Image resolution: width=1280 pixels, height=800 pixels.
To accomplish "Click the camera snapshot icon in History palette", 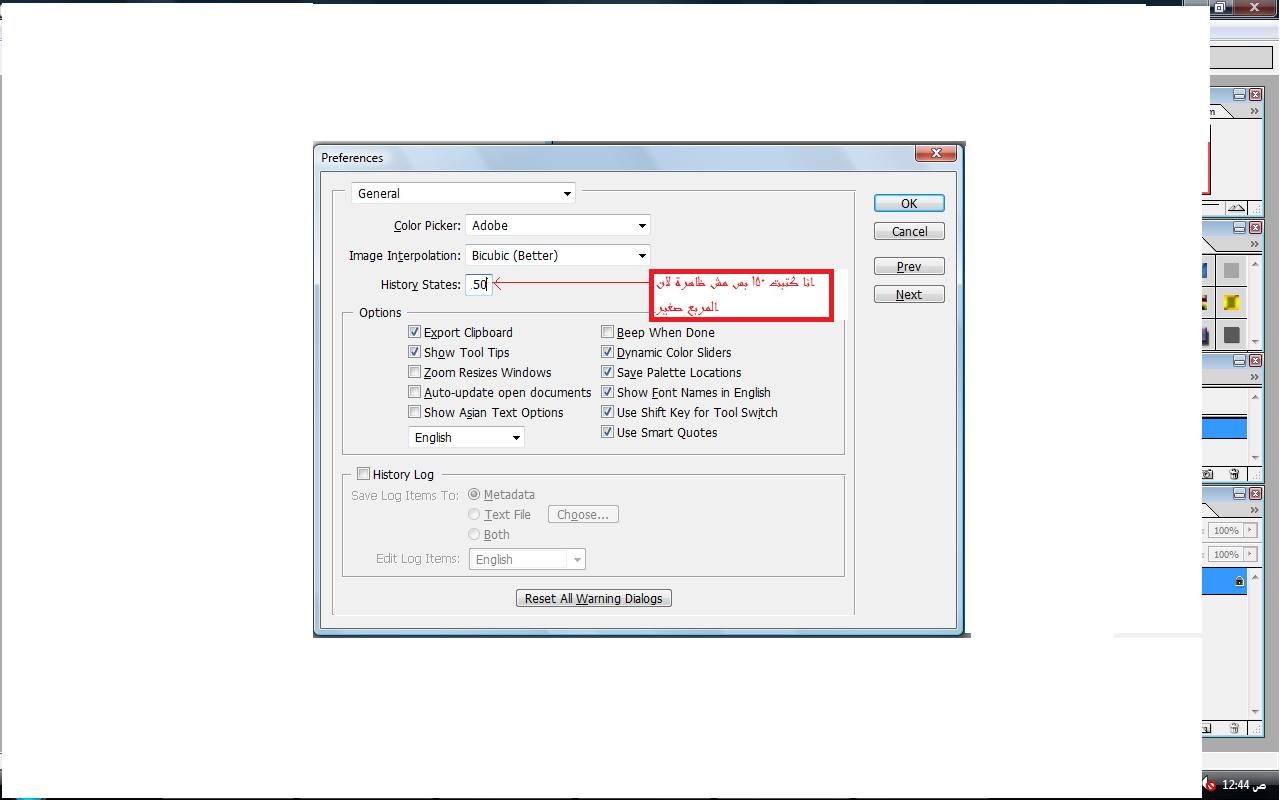I will click(1208, 474).
